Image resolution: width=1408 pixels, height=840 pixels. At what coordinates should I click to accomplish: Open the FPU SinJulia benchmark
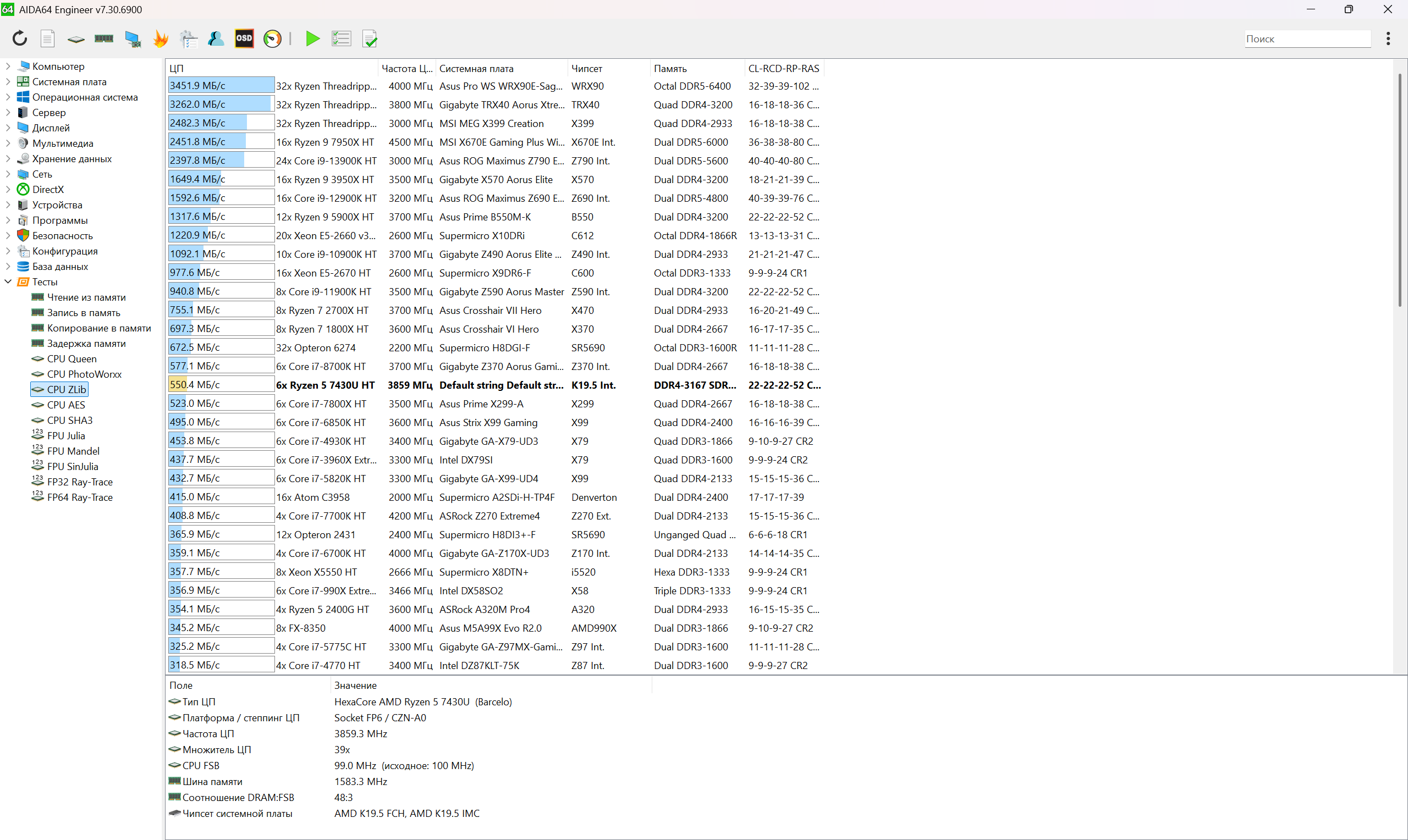coord(73,466)
